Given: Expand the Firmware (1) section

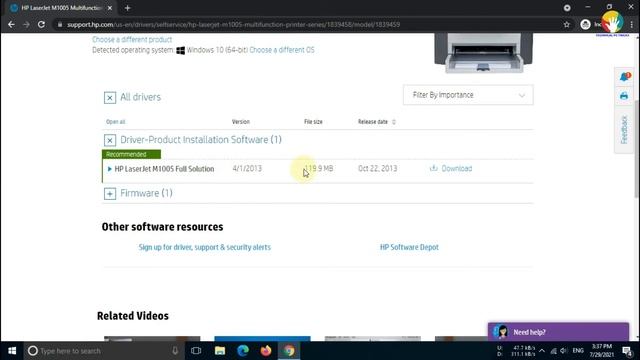Looking at the screenshot, I should click(110, 194).
